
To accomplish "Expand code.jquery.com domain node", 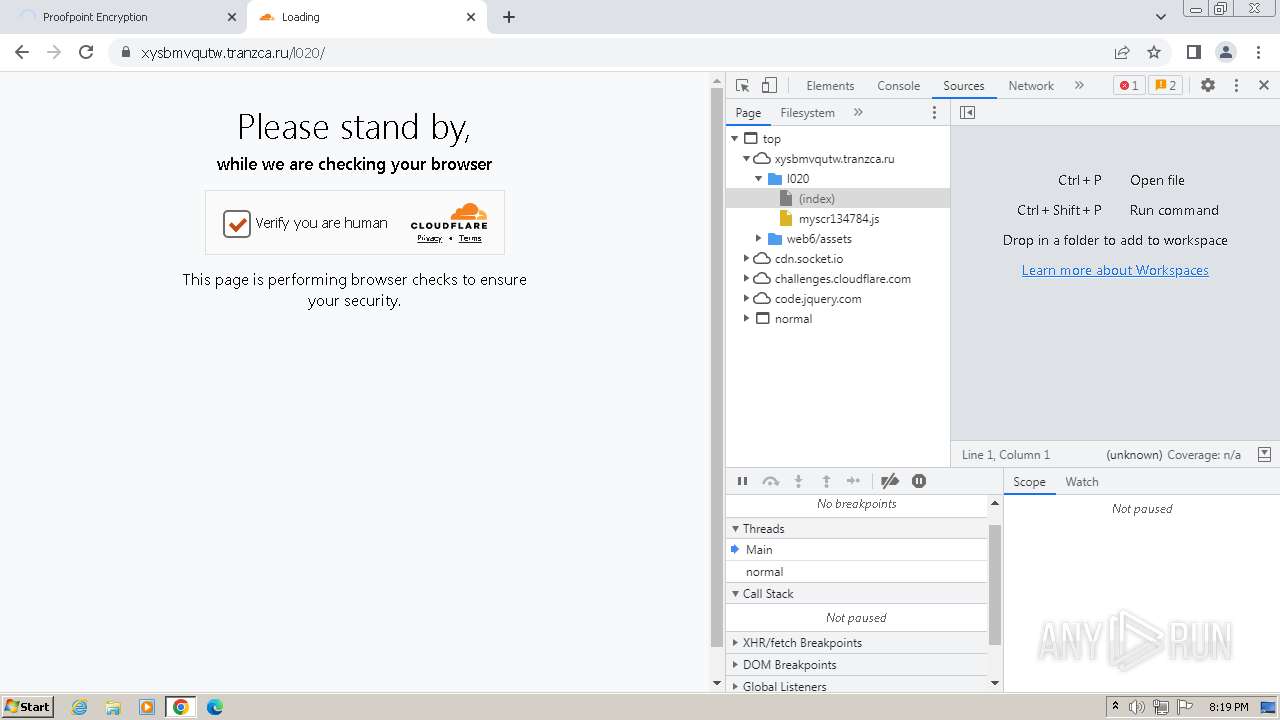I will [747, 299].
